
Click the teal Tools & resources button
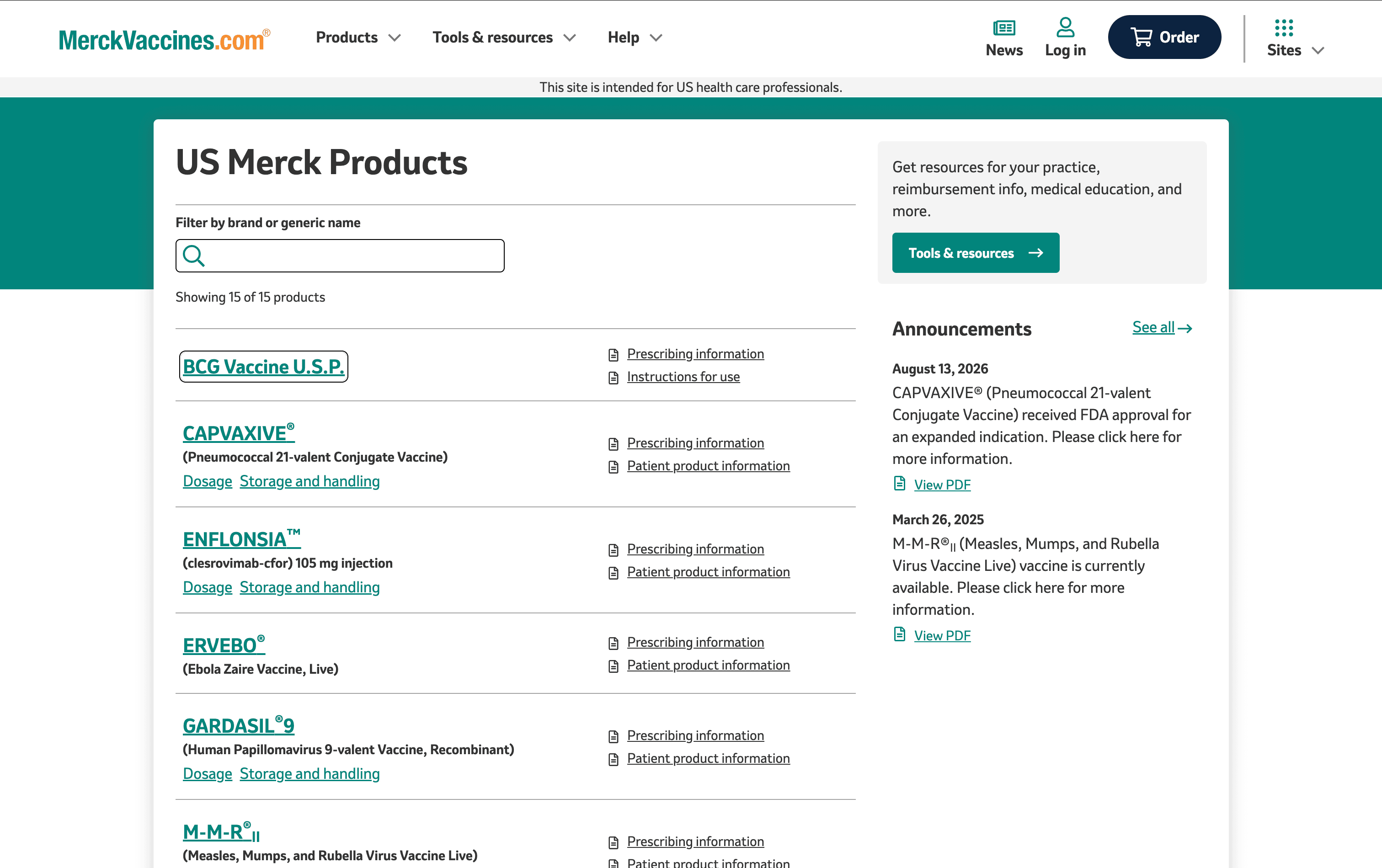[x=976, y=253]
